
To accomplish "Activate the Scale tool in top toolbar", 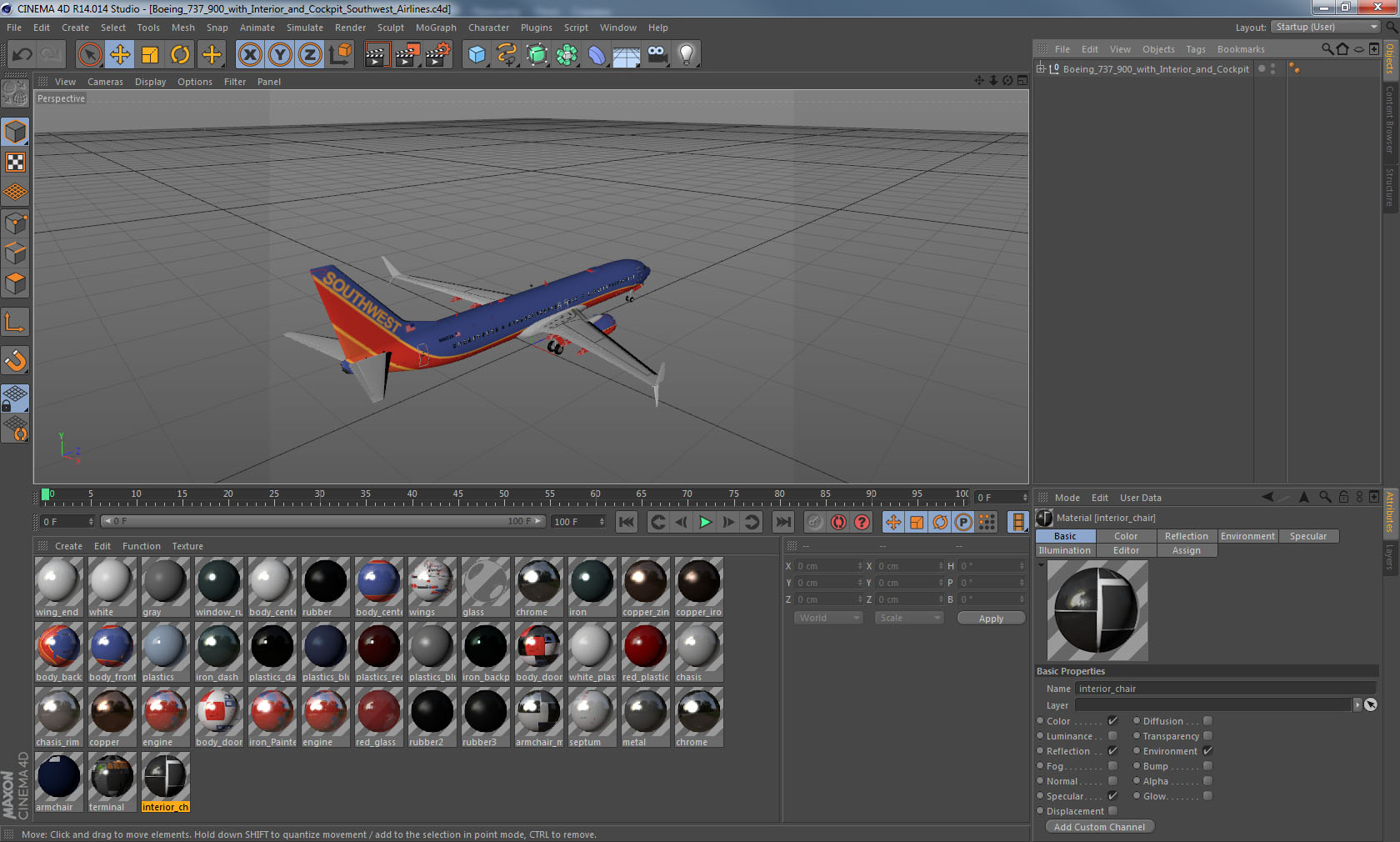I will point(150,55).
